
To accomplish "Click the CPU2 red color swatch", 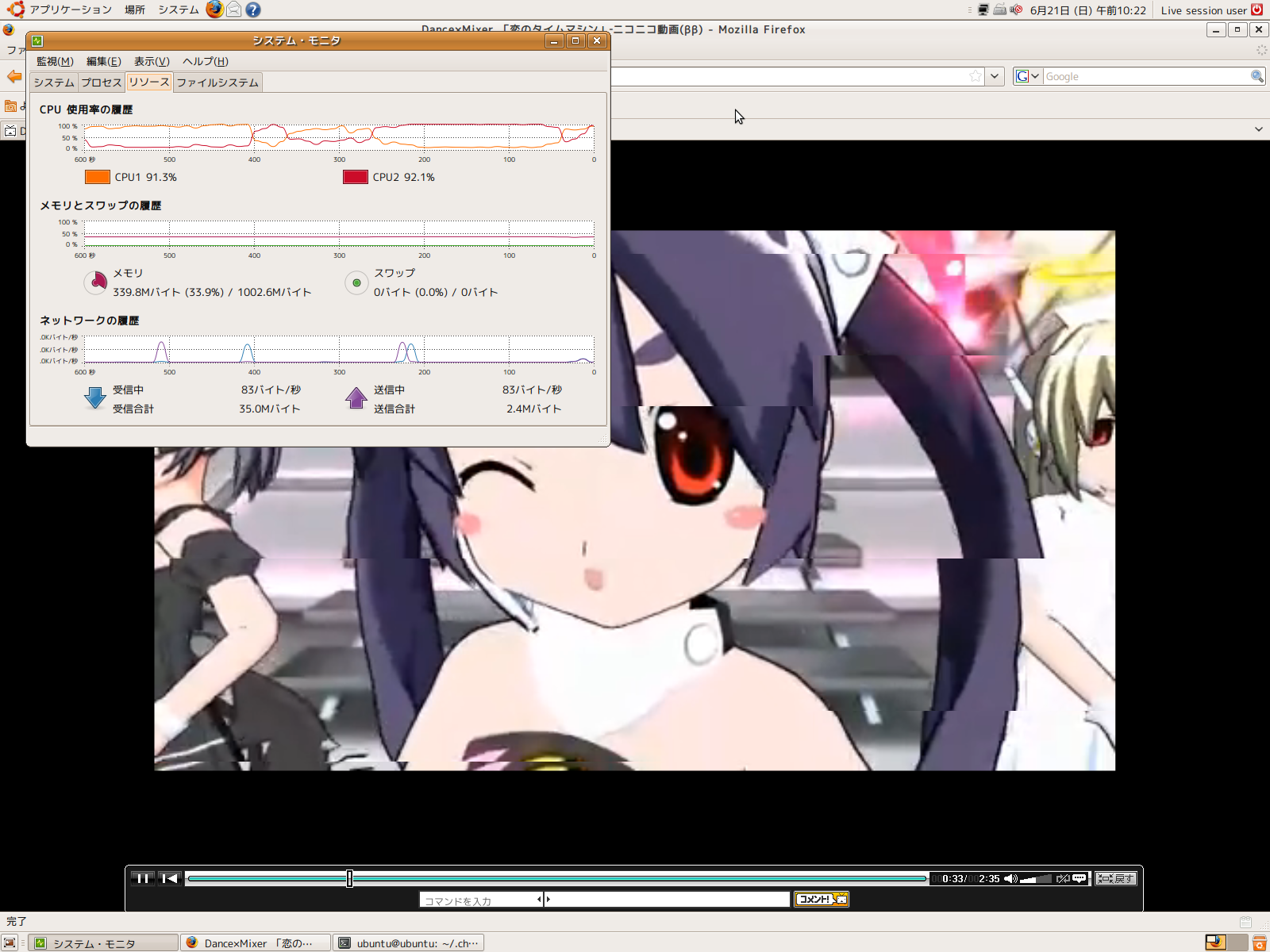I will [x=356, y=177].
